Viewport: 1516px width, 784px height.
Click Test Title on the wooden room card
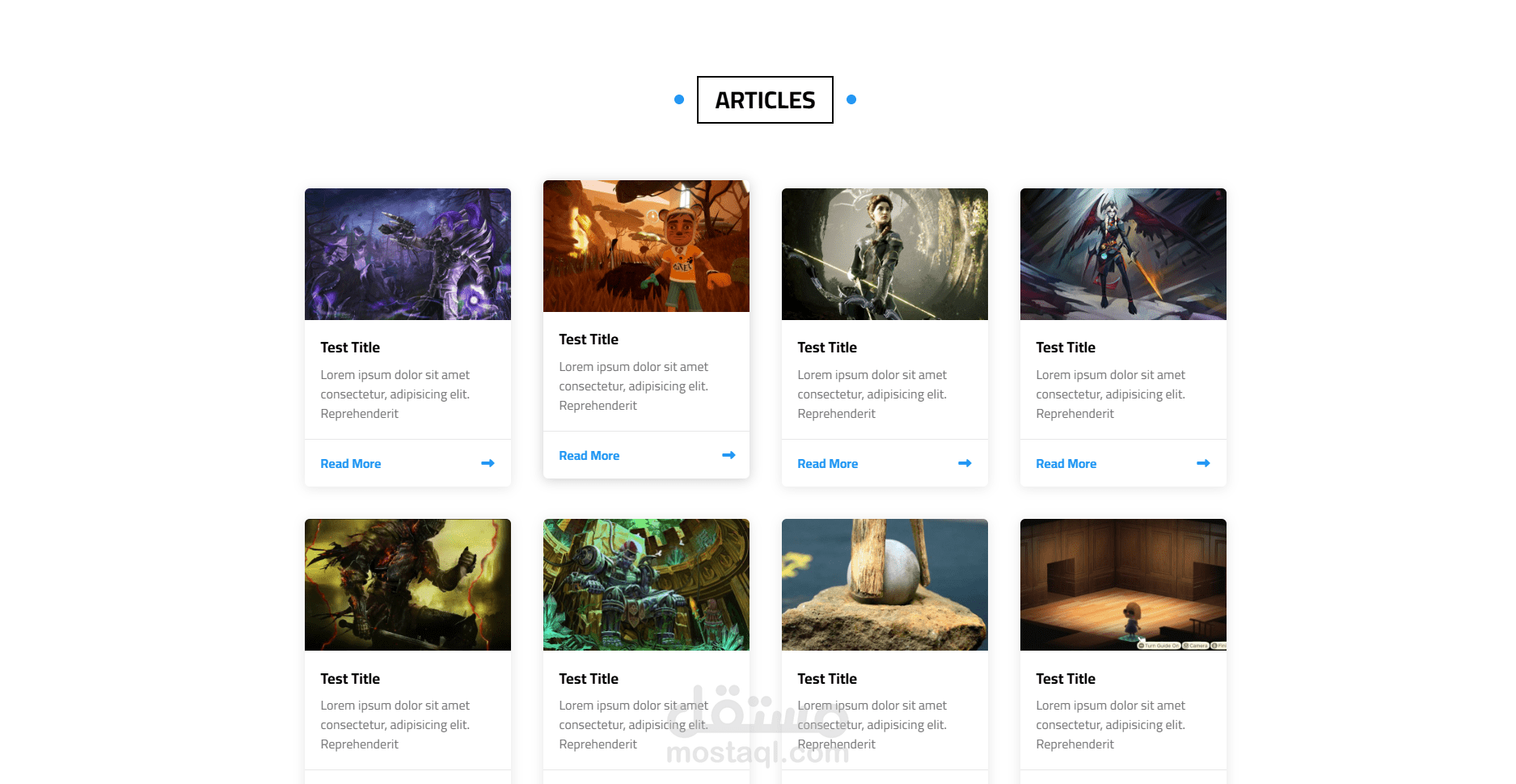point(1066,679)
